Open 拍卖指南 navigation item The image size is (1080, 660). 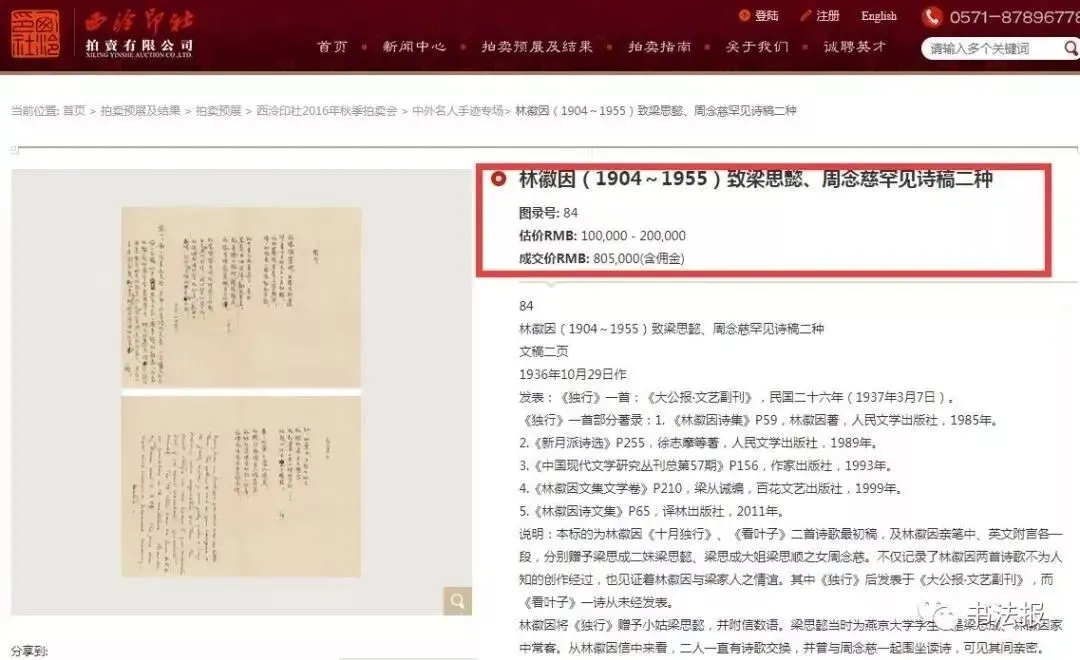click(659, 47)
